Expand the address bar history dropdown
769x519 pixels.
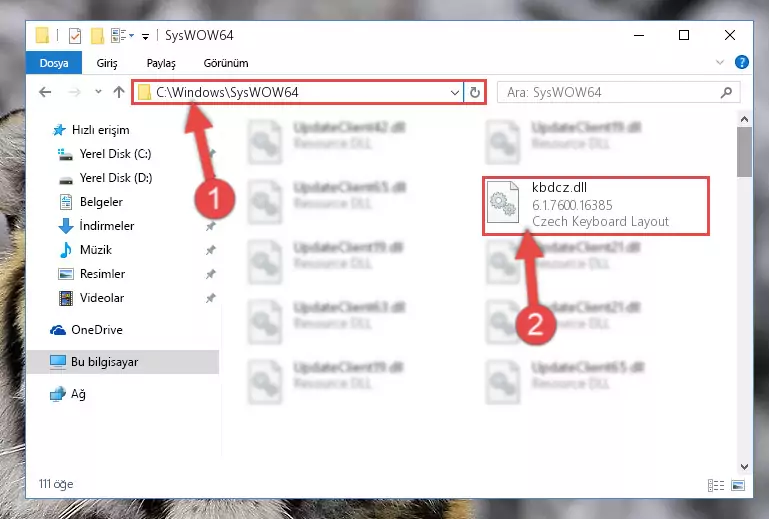pyautogui.click(x=455, y=92)
